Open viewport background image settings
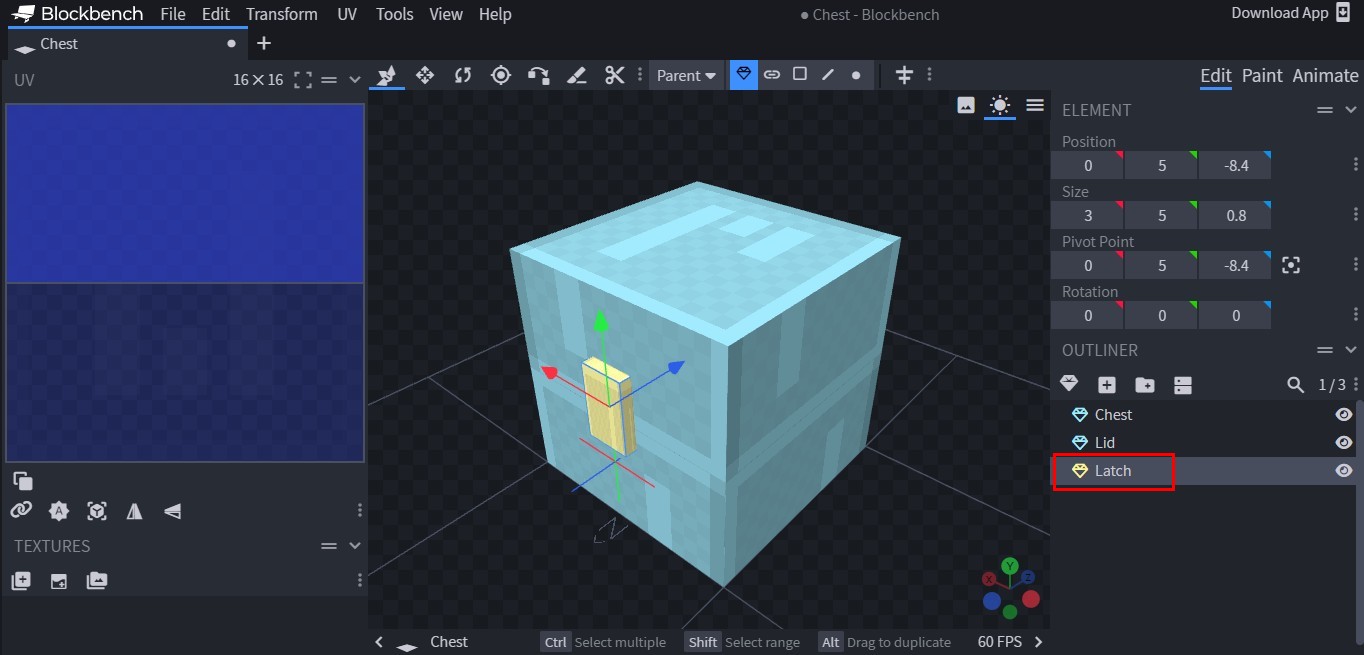The image size is (1364, 655). (x=966, y=105)
